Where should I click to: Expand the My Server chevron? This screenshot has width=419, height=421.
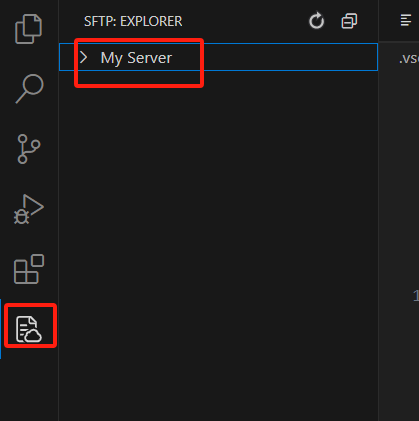(x=84, y=57)
